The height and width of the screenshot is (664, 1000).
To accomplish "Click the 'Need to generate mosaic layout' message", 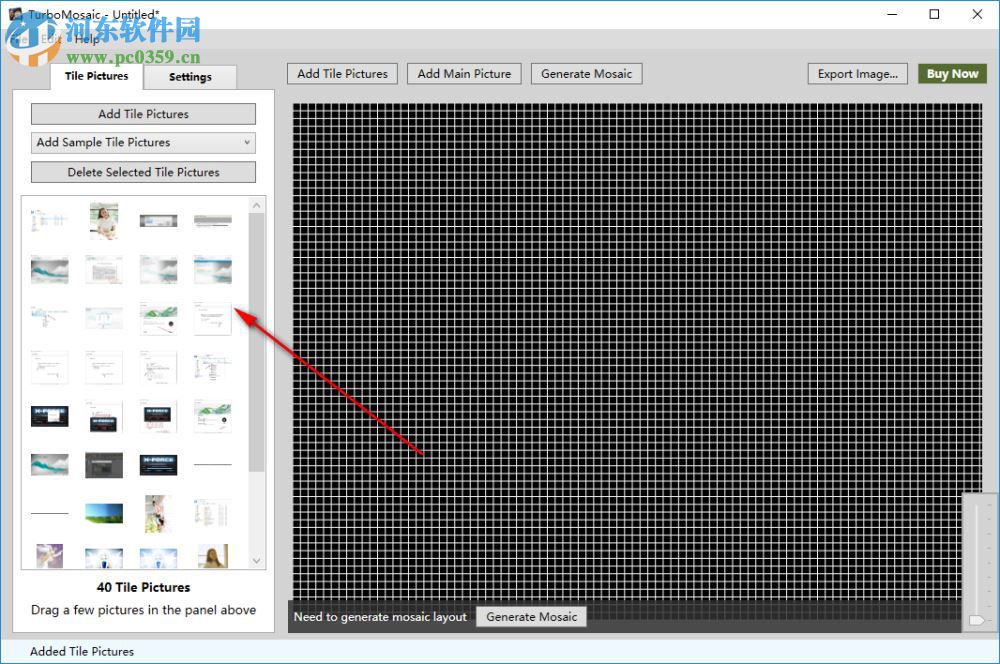I will tap(380, 617).
